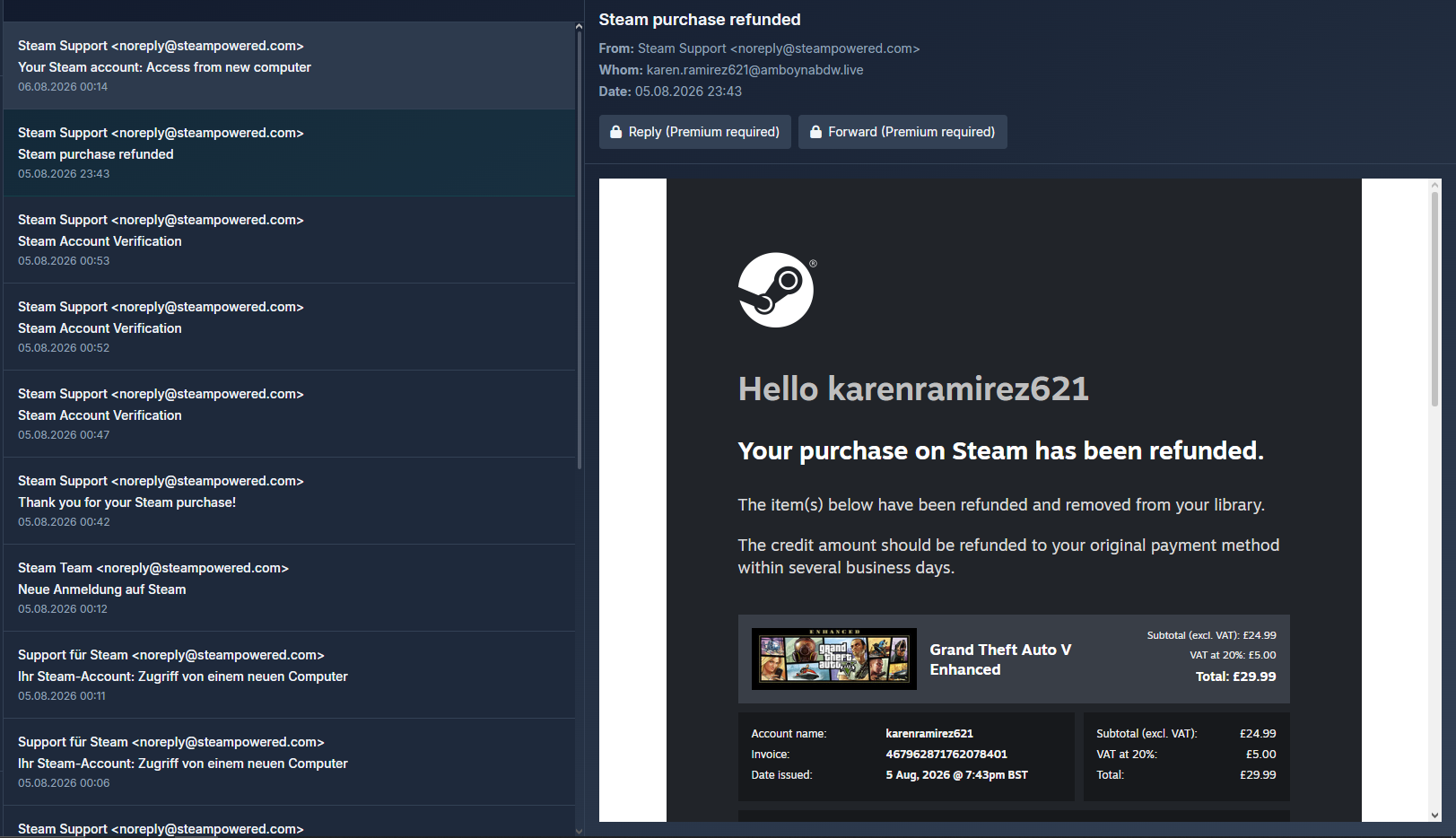This screenshot has height=838, width=1456.
Task: Click recipient address karen.ramirez621@amboynabdw.live
Action: point(755,70)
